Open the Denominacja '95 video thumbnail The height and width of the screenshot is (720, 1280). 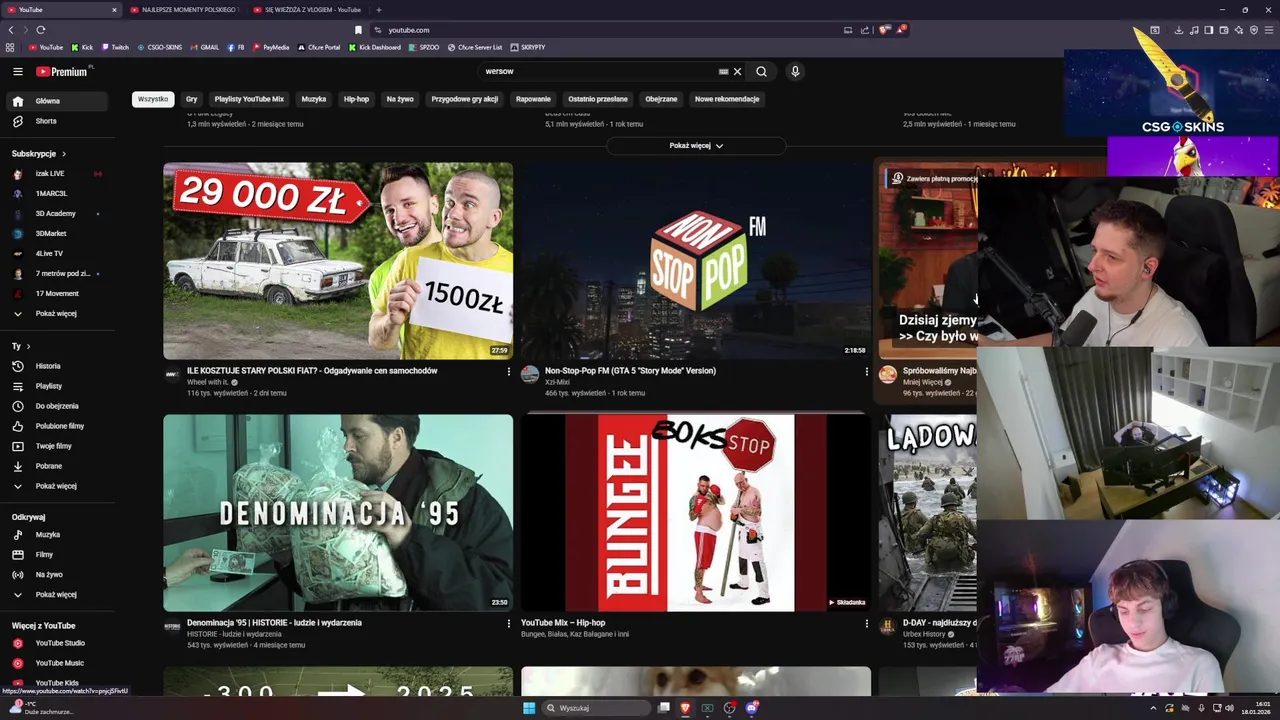[x=338, y=513]
